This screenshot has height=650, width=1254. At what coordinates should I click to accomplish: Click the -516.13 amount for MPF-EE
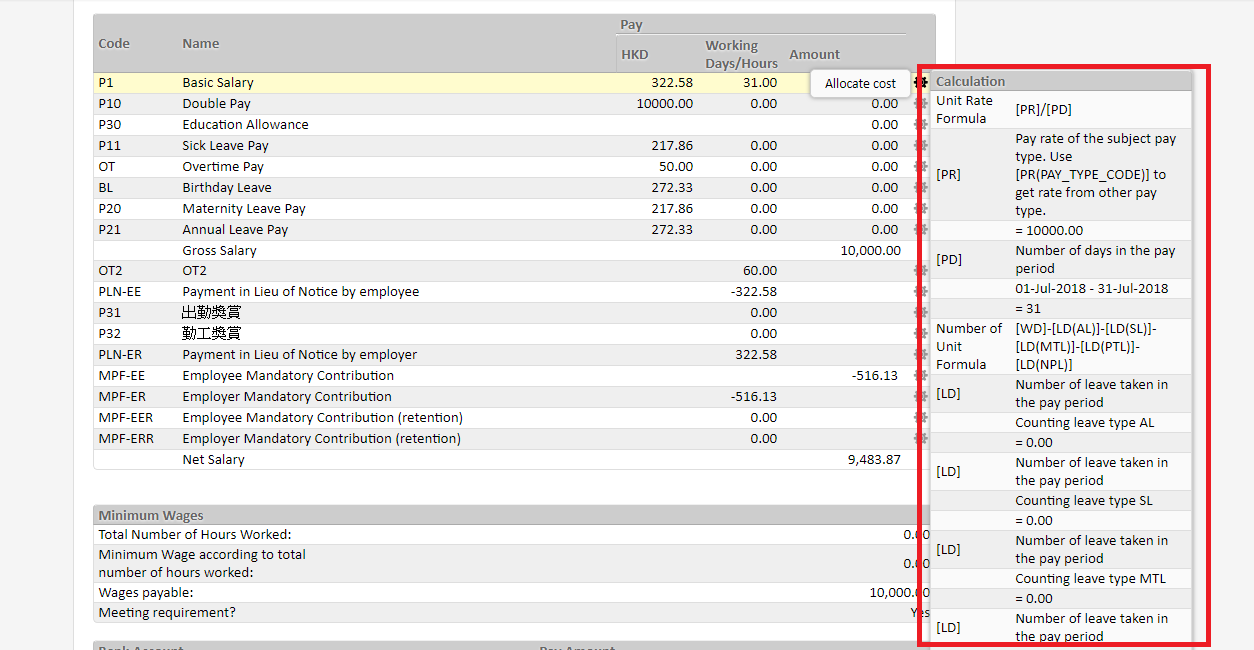coord(874,376)
